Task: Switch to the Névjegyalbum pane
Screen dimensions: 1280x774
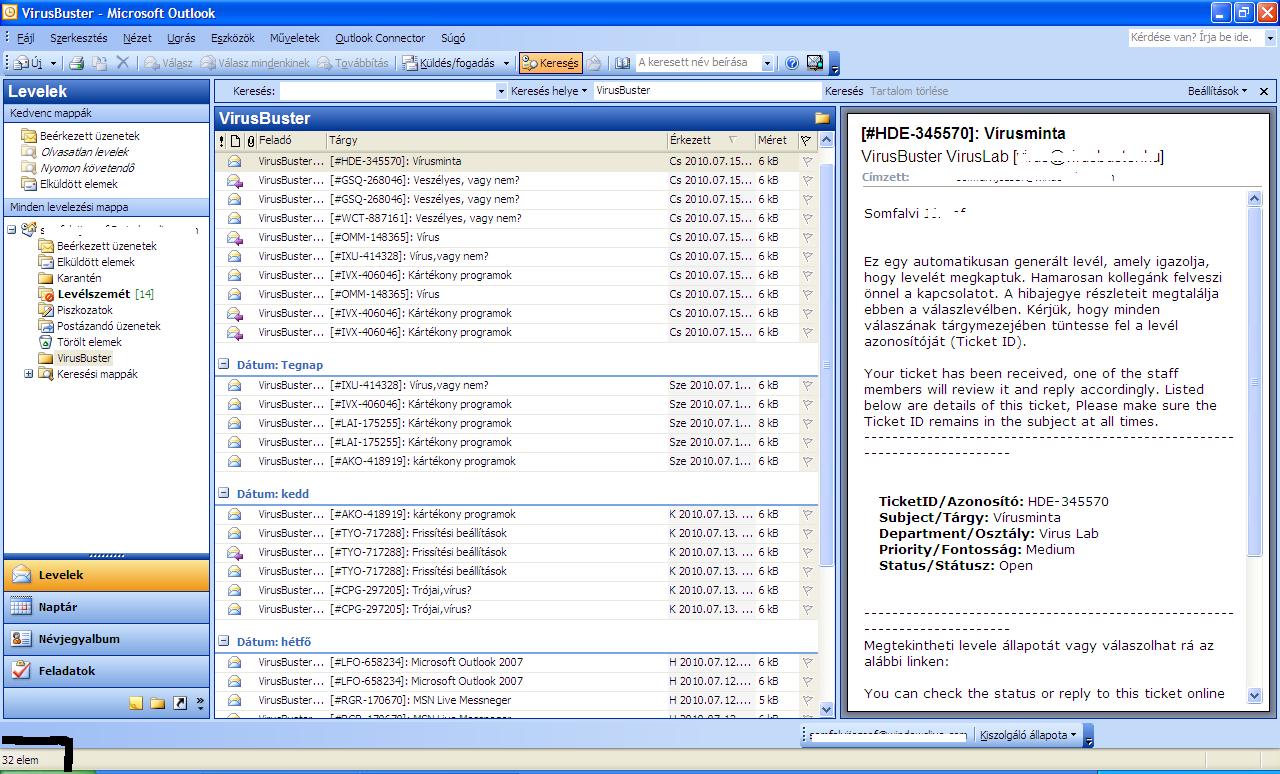Action: pyautogui.click(x=107, y=639)
